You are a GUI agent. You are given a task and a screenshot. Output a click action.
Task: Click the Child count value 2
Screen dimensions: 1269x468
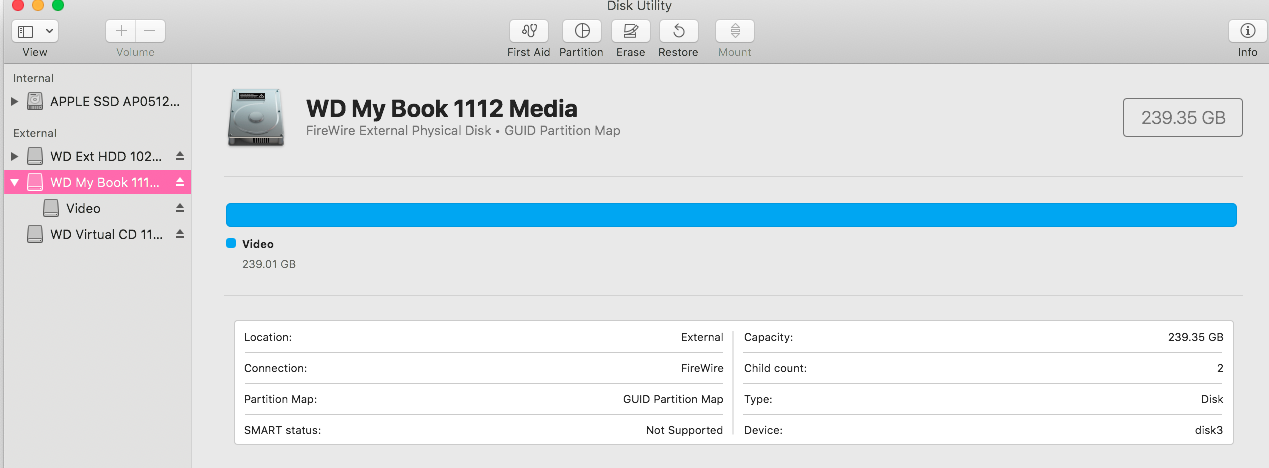[1220, 368]
